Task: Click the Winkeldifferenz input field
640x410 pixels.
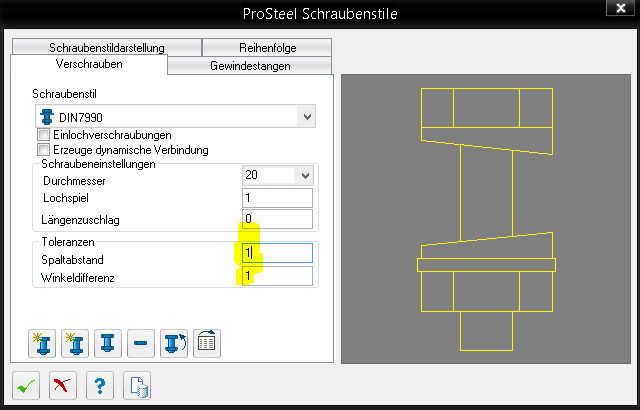Action: coord(278,276)
